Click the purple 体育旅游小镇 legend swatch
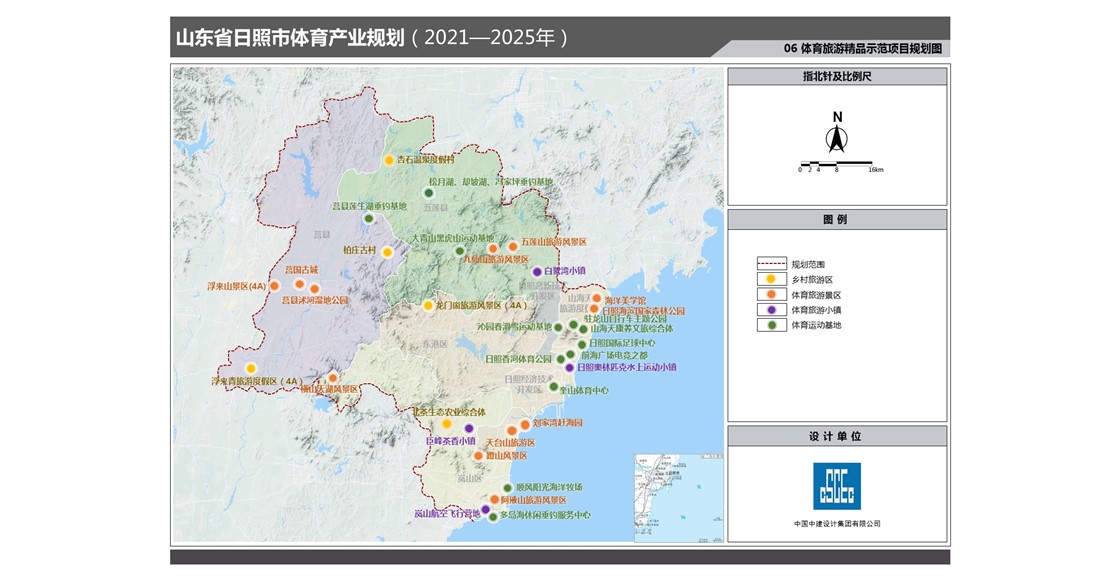Screen dimensions: 1120x580 (x=770, y=310)
